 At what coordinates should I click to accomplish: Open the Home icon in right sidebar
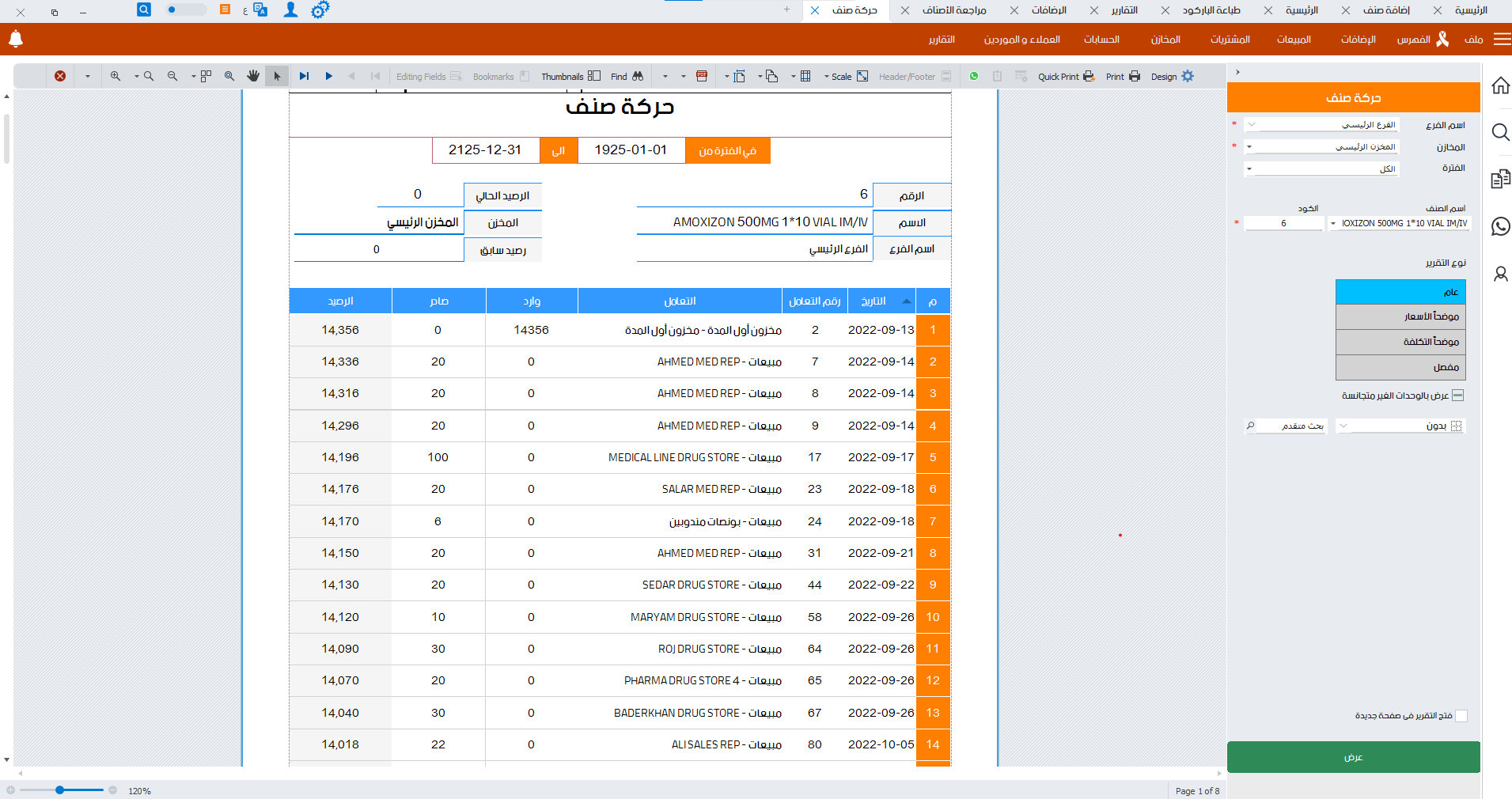coord(1500,85)
